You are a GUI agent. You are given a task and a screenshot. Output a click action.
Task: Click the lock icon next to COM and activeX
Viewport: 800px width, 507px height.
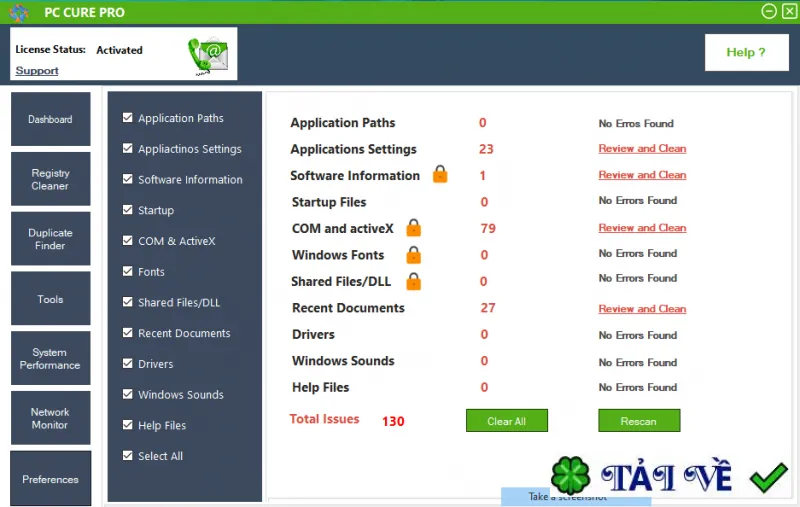pyautogui.click(x=413, y=228)
